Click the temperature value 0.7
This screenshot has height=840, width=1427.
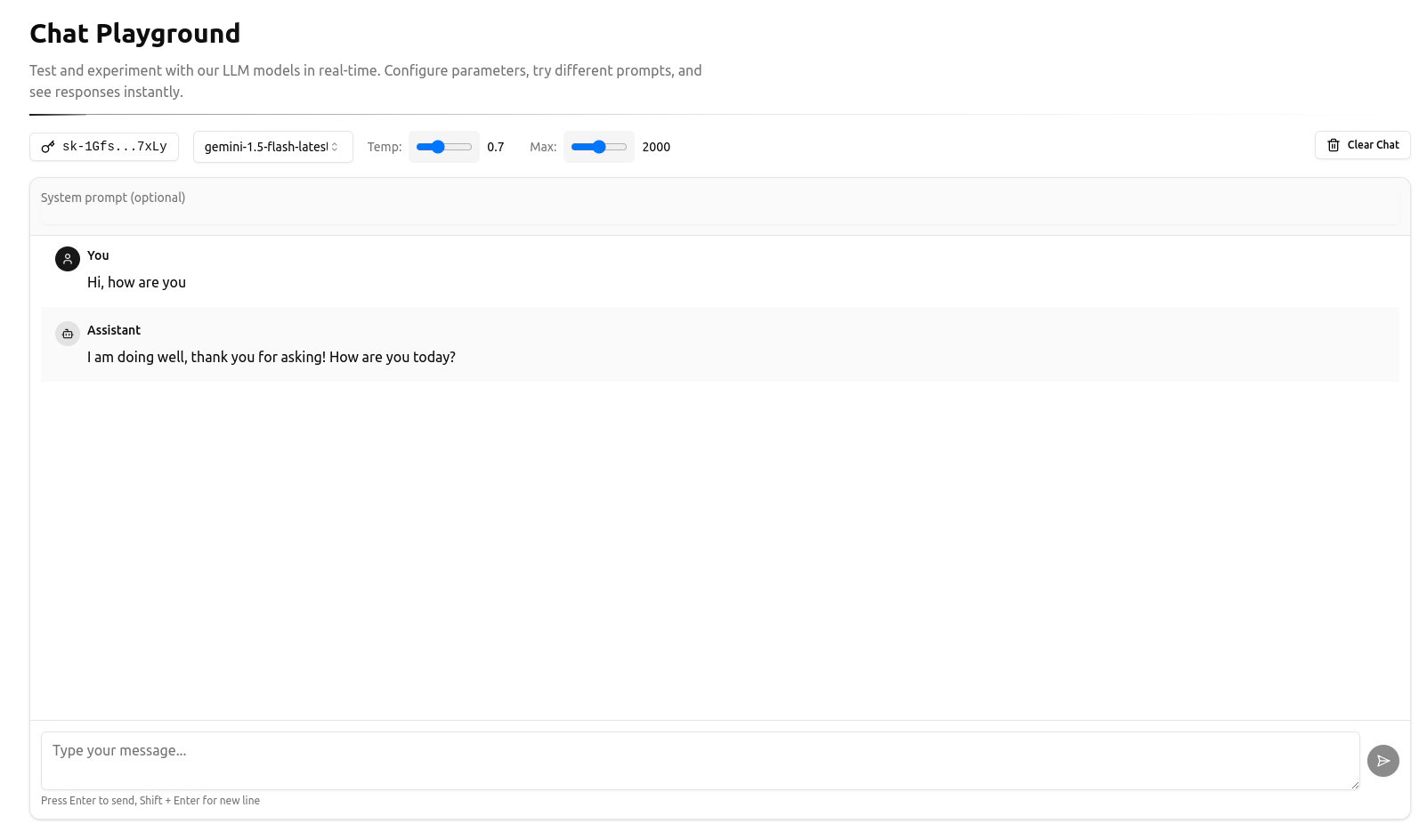(x=496, y=148)
